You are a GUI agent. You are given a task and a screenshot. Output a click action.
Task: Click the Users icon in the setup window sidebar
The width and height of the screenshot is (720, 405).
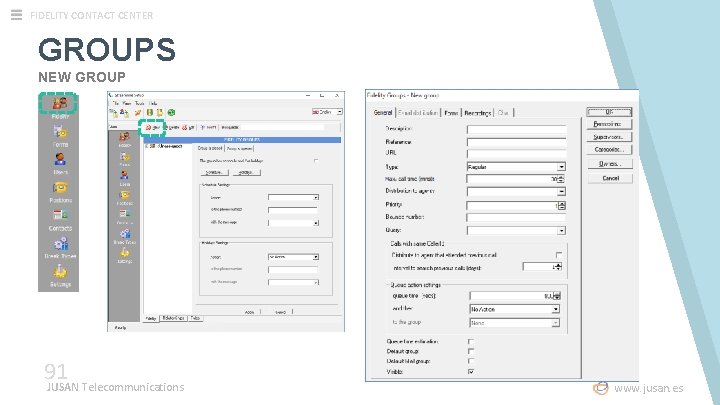124,175
